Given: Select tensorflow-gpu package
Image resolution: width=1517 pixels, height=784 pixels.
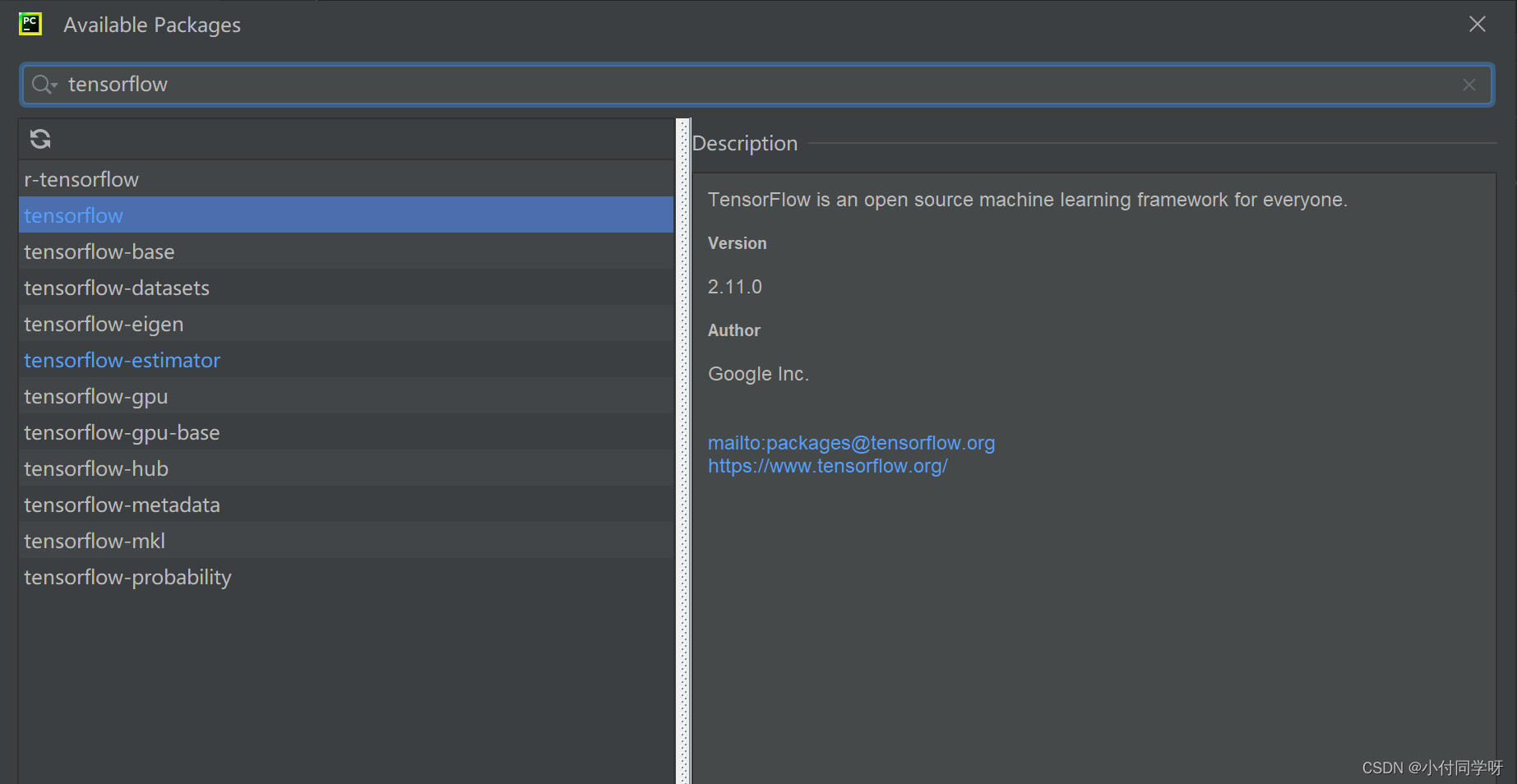Looking at the screenshot, I should [x=346, y=396].
